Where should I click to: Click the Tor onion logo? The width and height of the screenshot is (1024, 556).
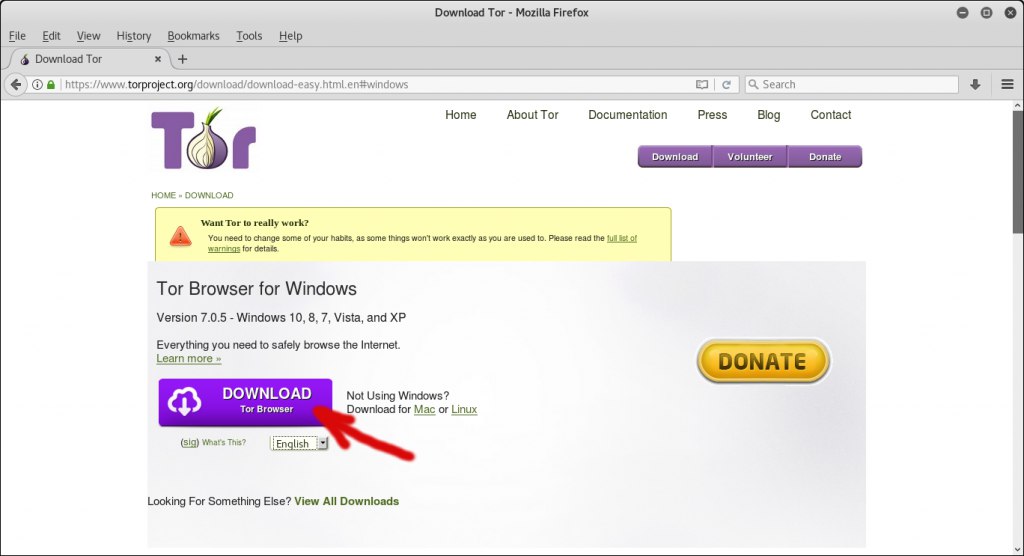tap(204, 139)
